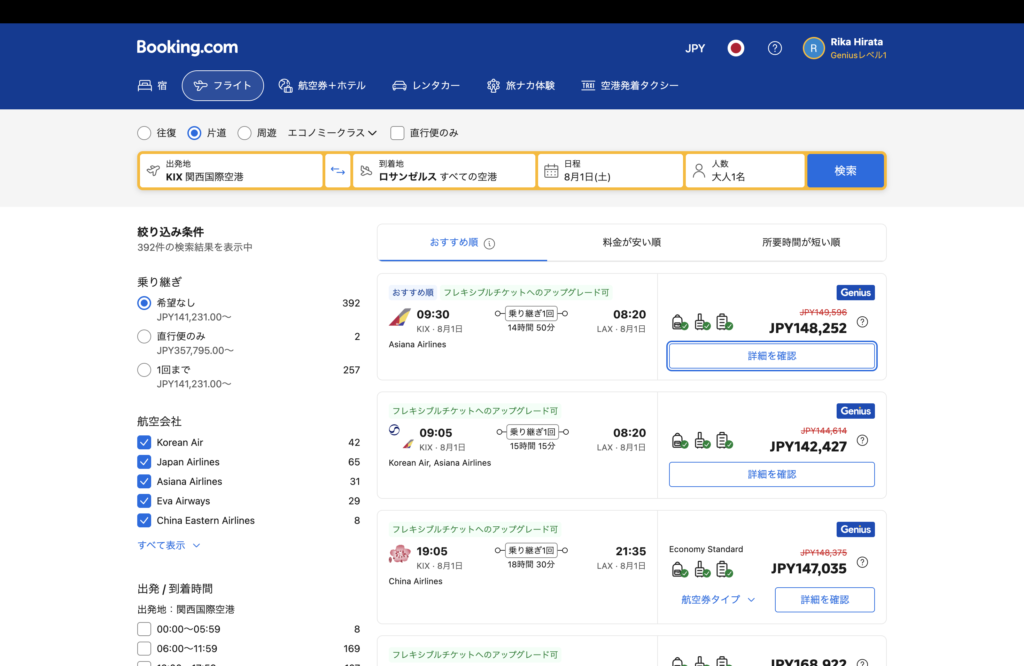Click the price info icon beside JPY142,427

(862, 440)
